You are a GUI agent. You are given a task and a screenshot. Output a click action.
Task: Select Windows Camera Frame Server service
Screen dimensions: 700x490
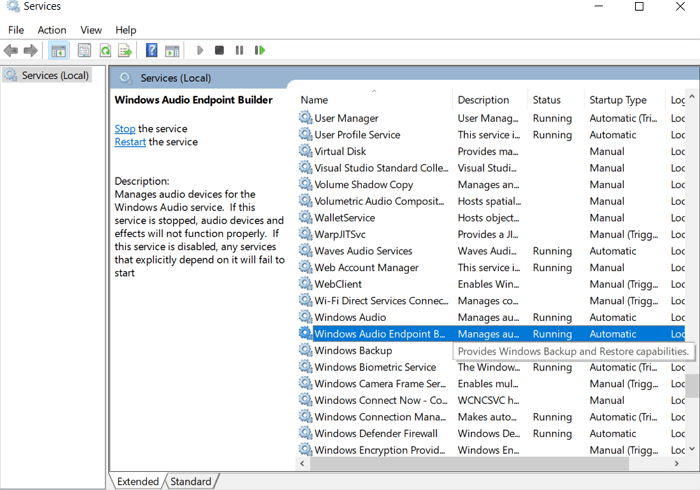[491, 383]
